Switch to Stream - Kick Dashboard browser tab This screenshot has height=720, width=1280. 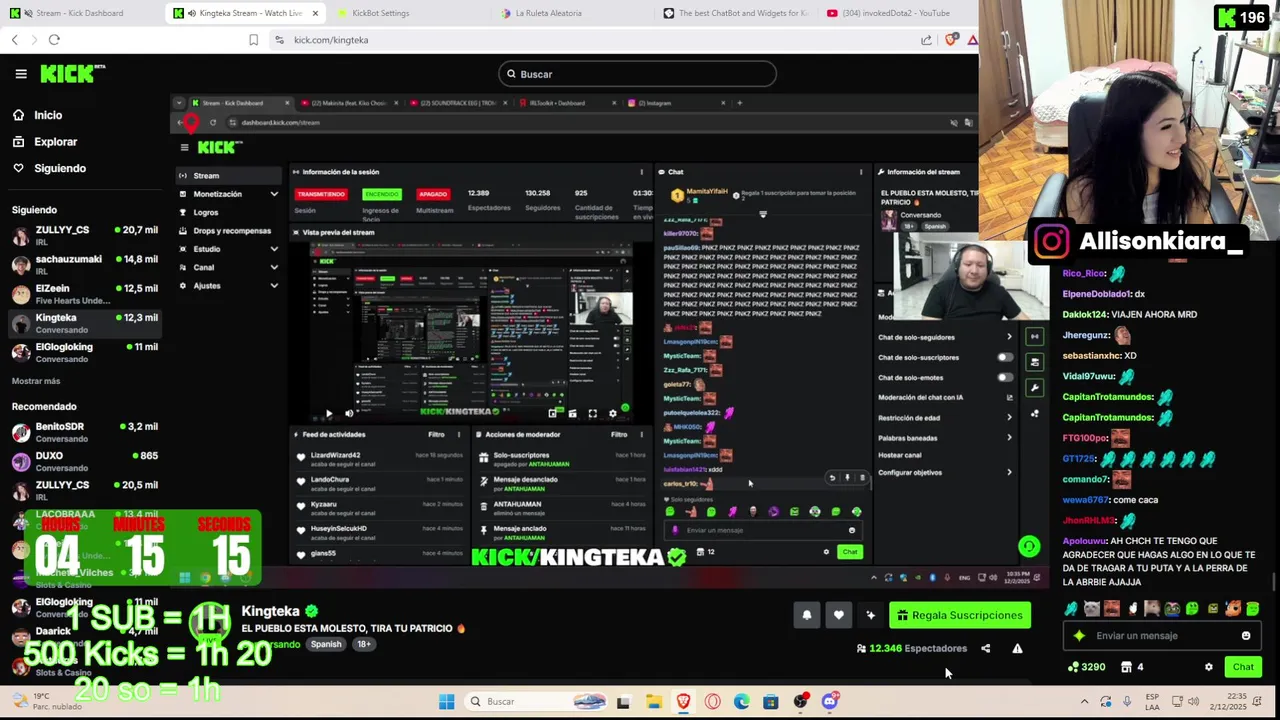coord(82,13)
